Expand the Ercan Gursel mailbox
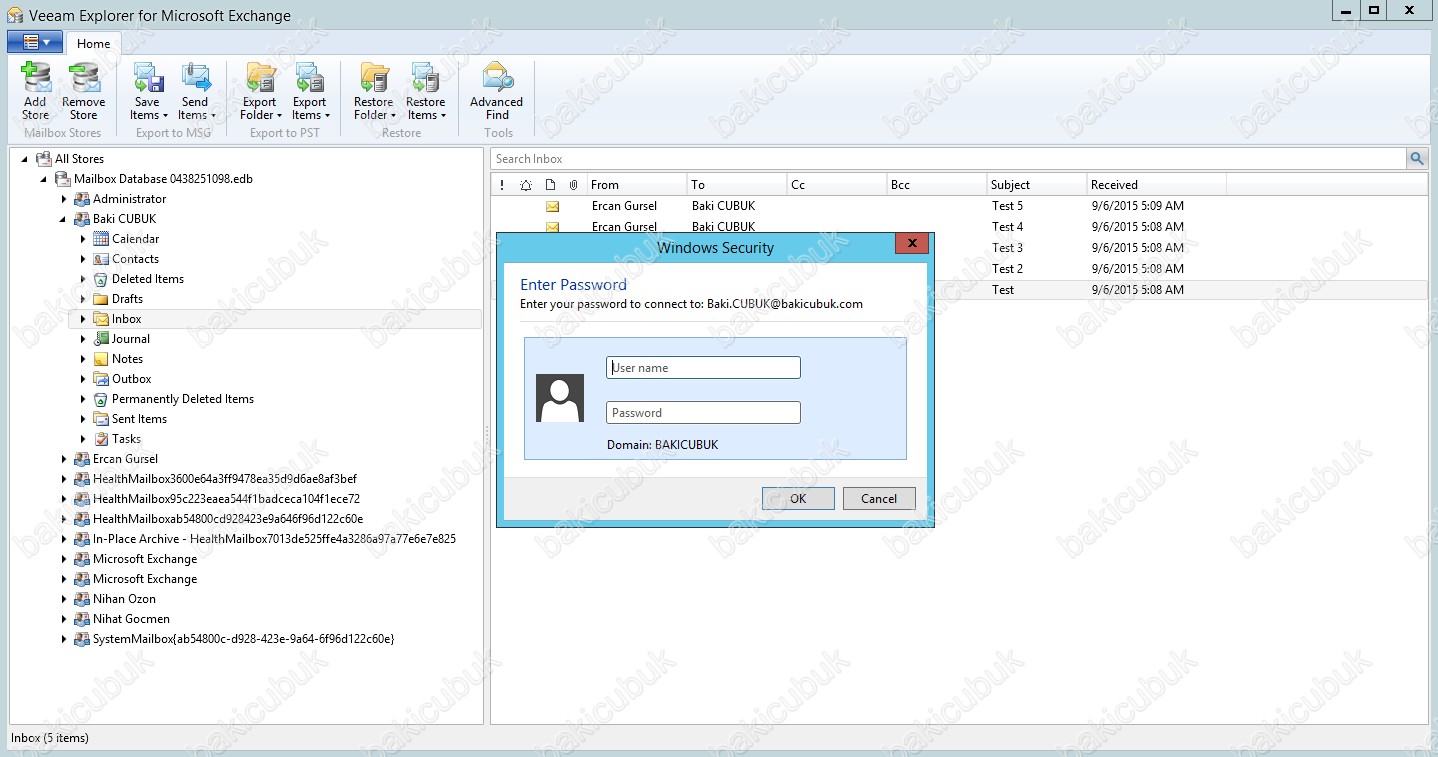 tap(64, 459)
